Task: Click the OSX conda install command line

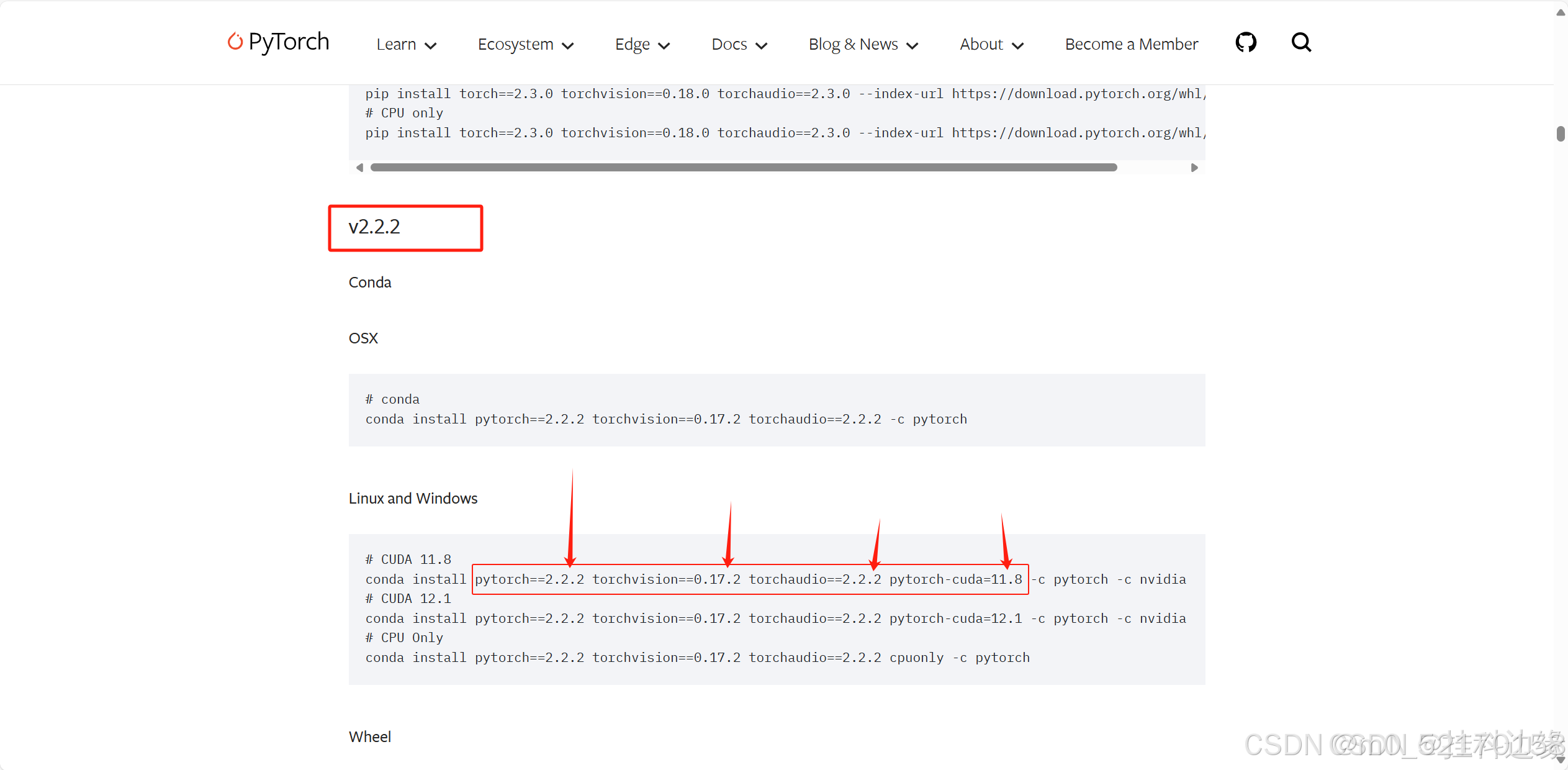Action: point(665,419)
